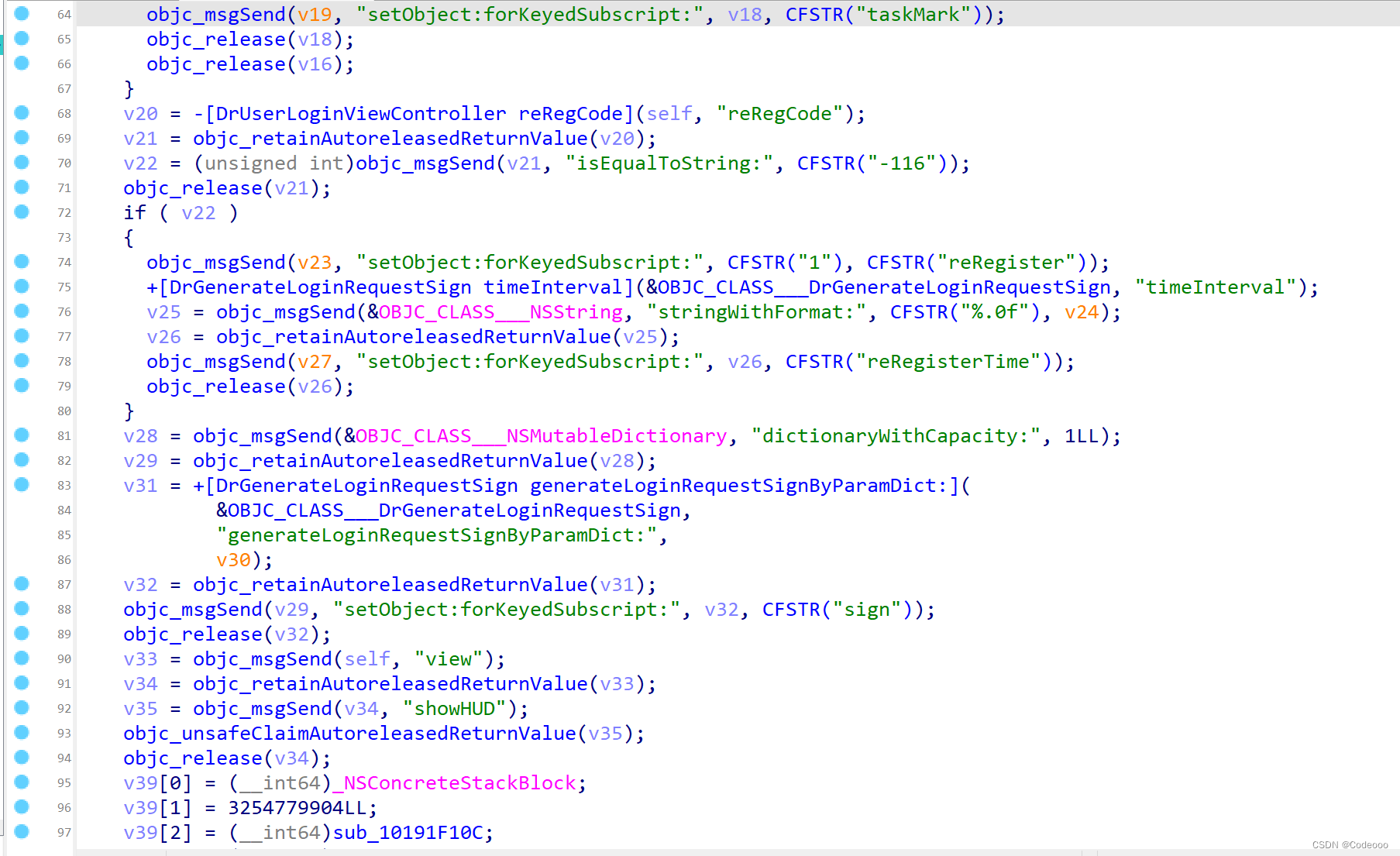
Task: Jump to DrUserLoginViewController reRegCode method
Action: pyautogui.click(x=414, y=114)
